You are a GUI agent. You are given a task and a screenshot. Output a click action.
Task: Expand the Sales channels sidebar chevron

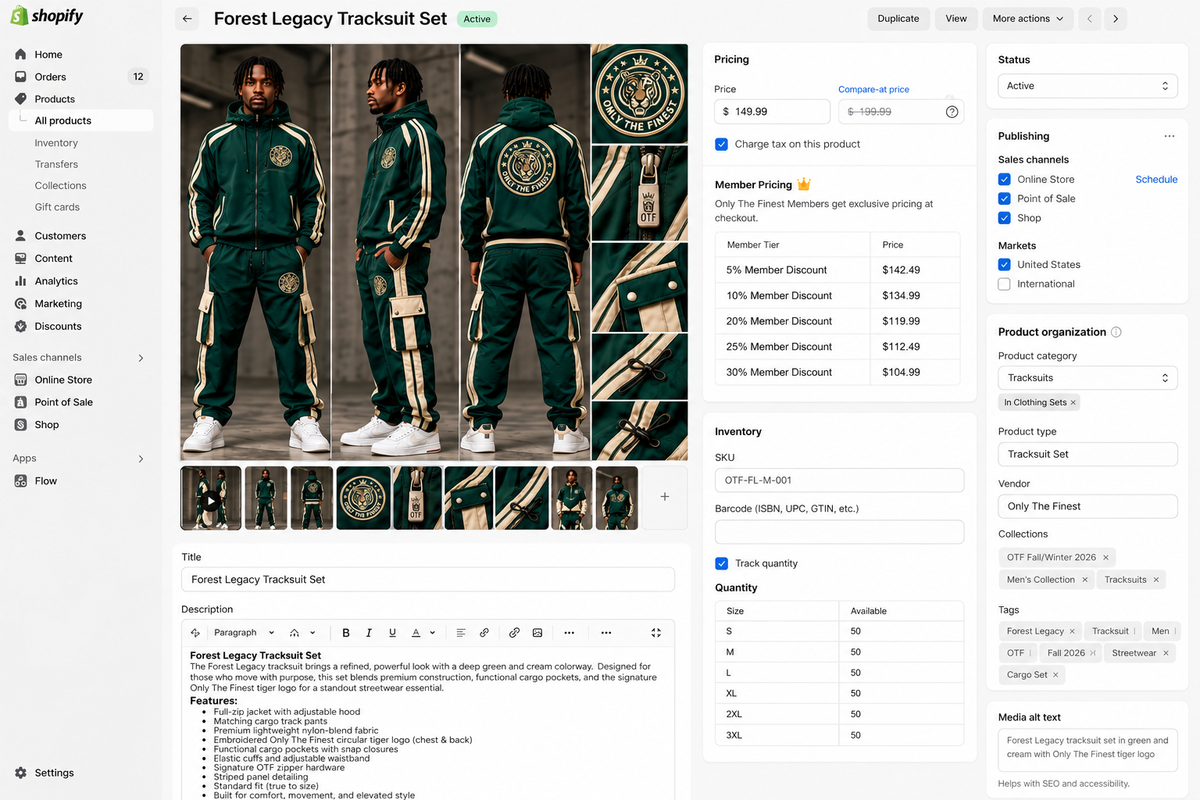(140, 358)
